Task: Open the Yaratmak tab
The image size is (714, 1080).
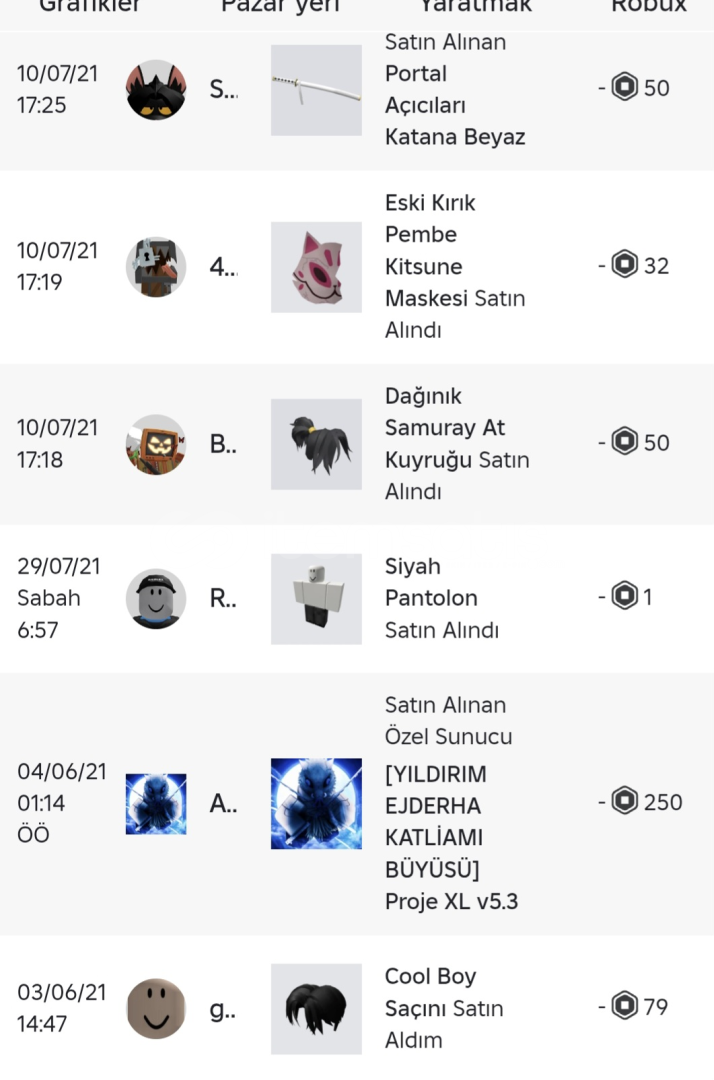Action: (x=475, y=8)
